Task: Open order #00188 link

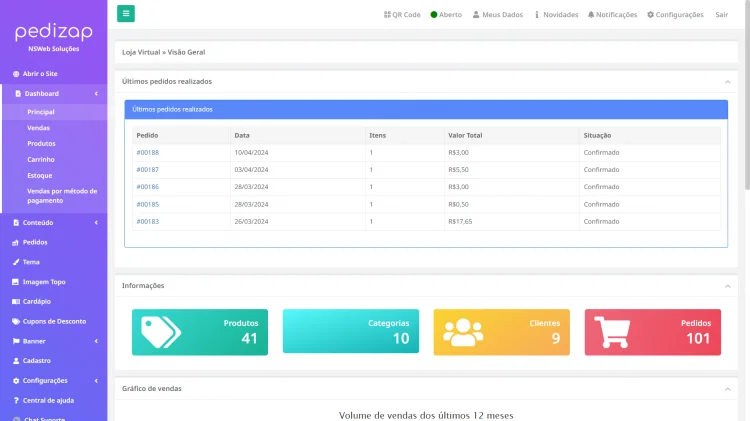Action: pos(148,152)
